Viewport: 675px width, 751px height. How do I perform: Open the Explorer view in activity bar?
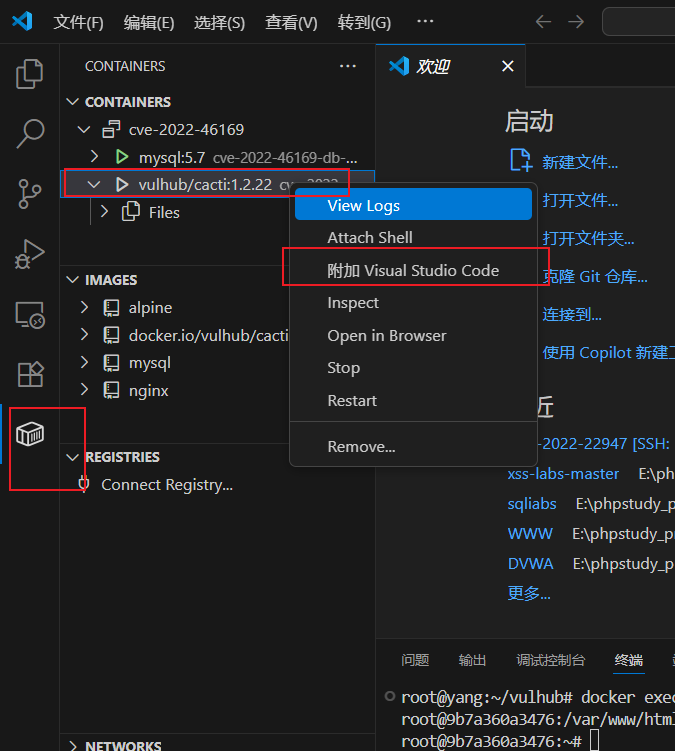[30, 74]
